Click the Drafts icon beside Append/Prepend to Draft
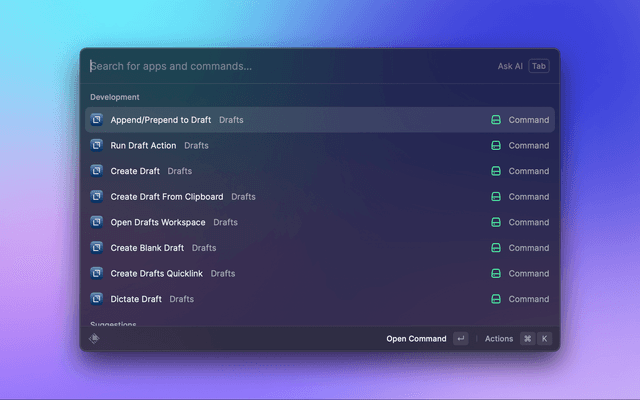The height and width of the screenshot is (400, 640). [x=97, y=120]
